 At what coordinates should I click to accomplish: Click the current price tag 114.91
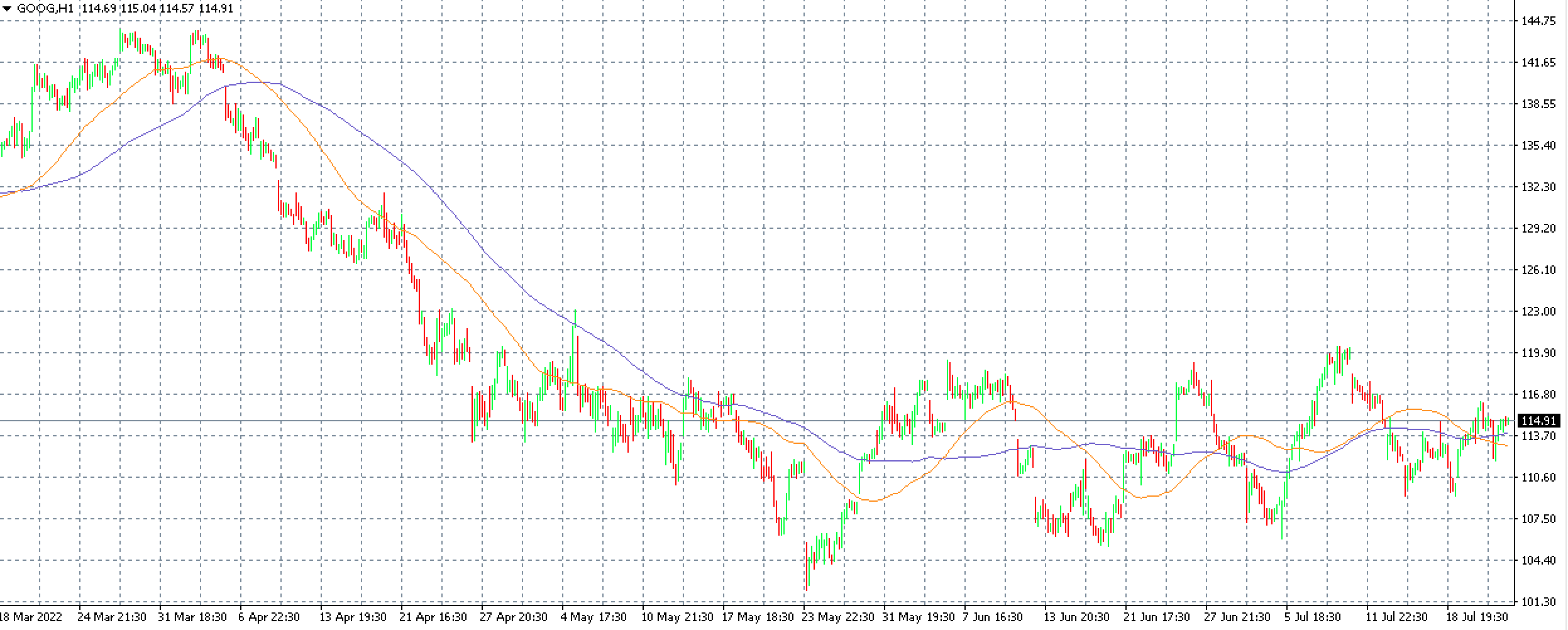[x=1538, y=421]
